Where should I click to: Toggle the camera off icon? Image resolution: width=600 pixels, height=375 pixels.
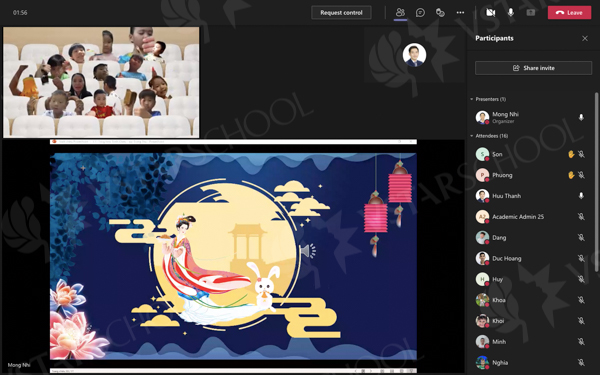click(491, 13)
